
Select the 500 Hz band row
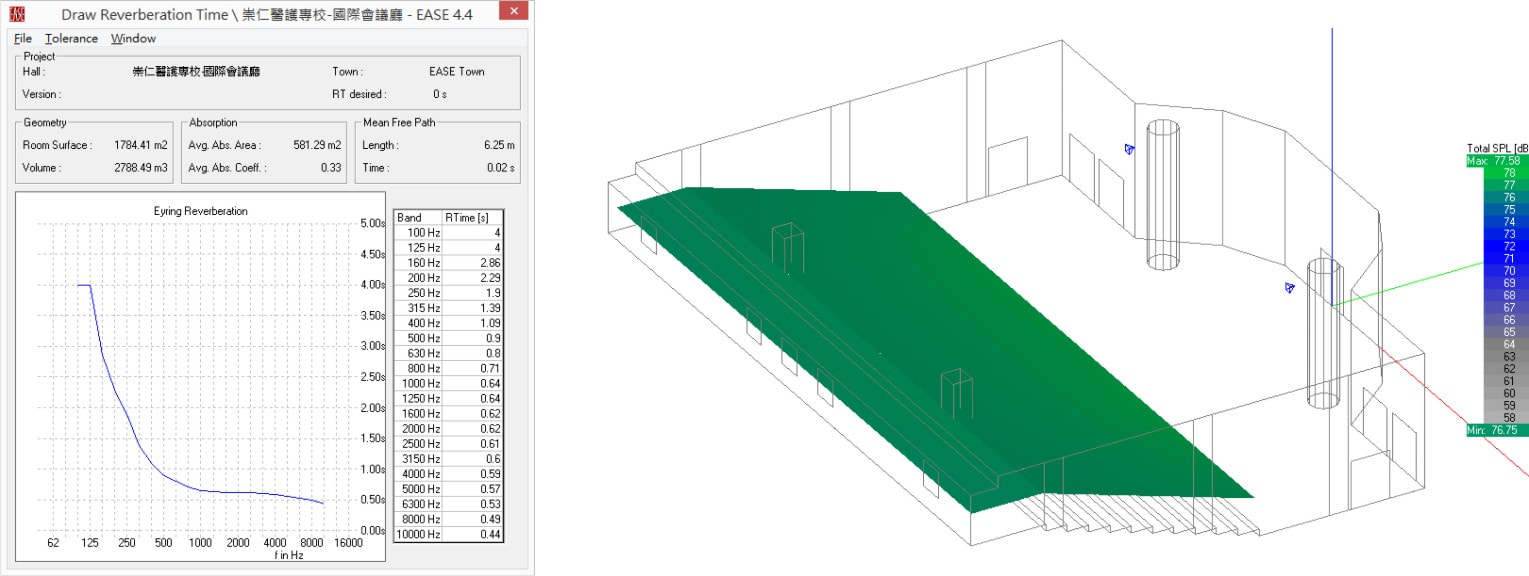[449, 338]
